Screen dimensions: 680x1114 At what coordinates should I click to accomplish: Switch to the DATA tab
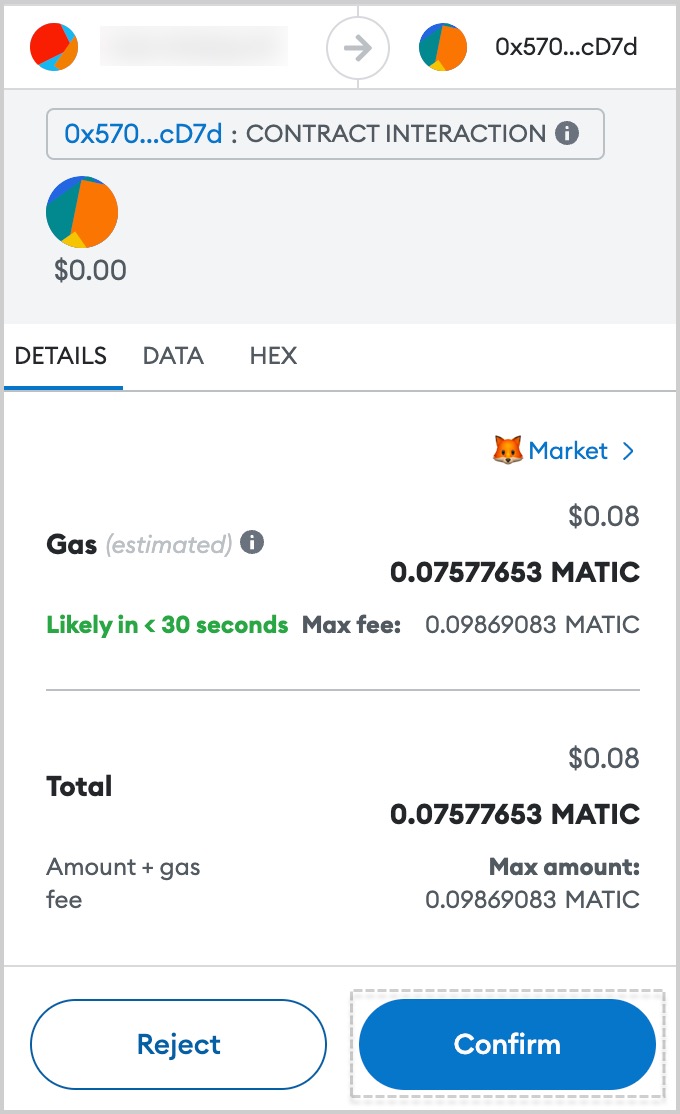point(173,355)
